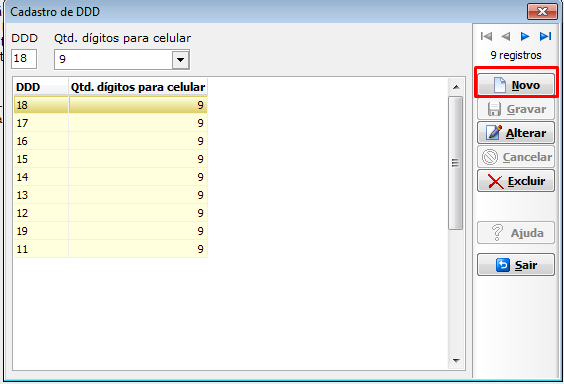This screenshot has width=564, height=384.
Task: Open Qtd. dígitos para celular dropdown
Action: (180, 60)
